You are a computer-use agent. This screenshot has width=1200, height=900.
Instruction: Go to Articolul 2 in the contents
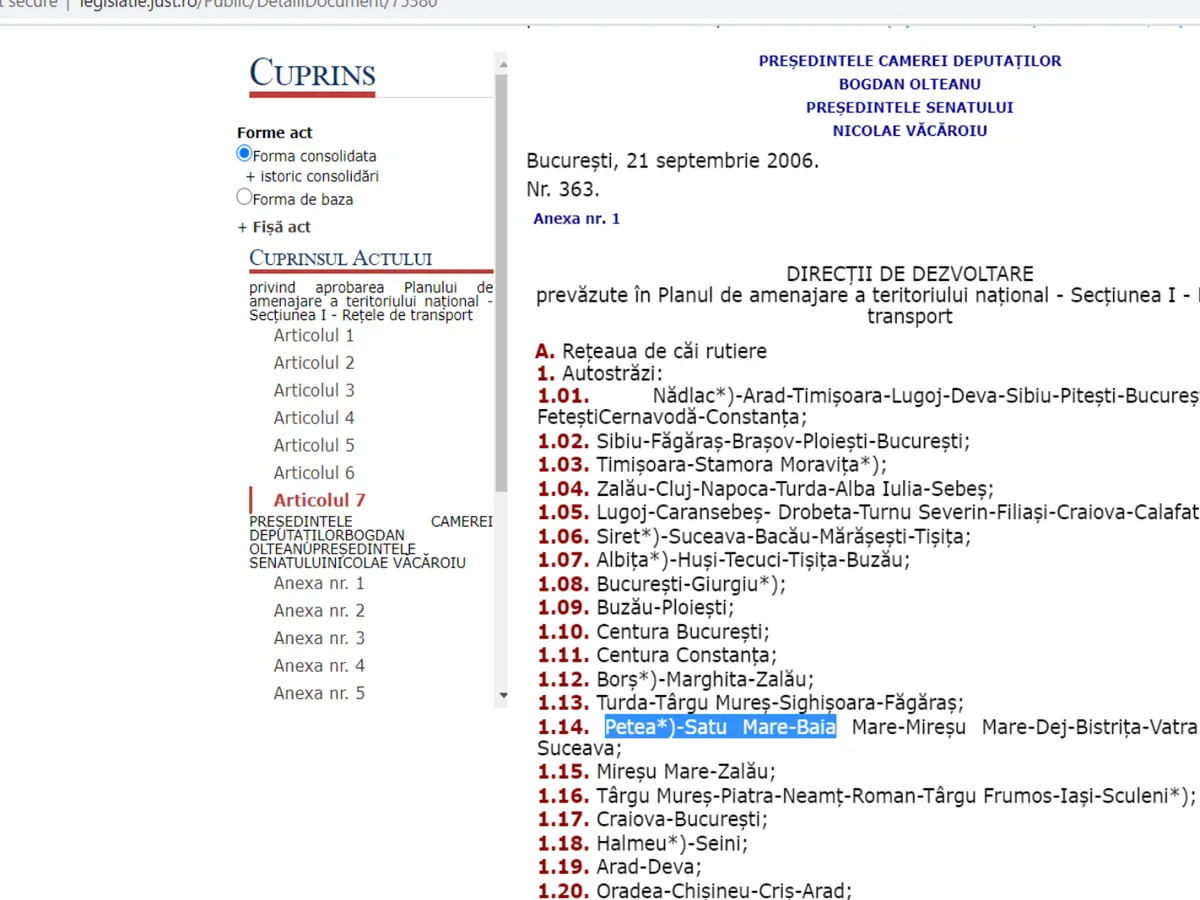coord(314,363)
